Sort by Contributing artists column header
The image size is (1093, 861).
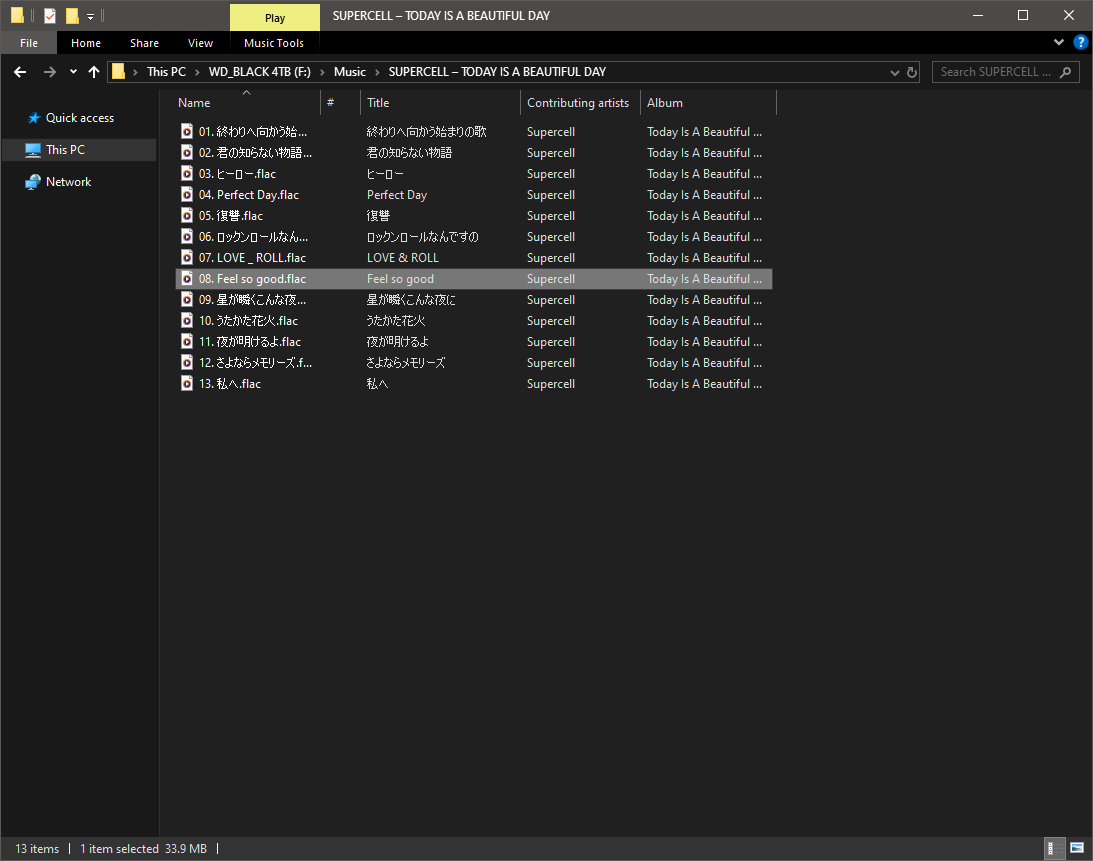pos(581,102)
